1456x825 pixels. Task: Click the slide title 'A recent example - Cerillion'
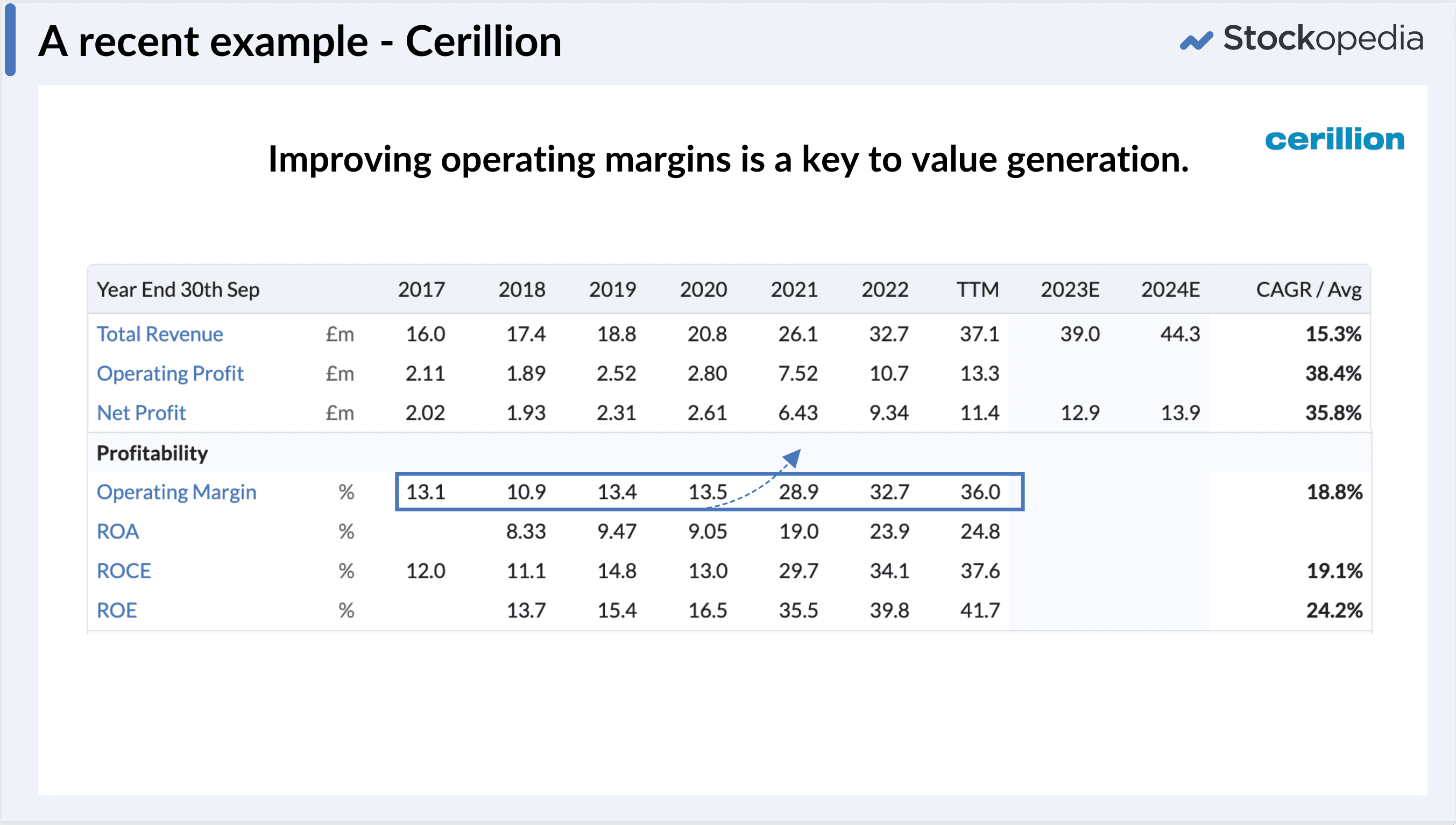(300, 41)
